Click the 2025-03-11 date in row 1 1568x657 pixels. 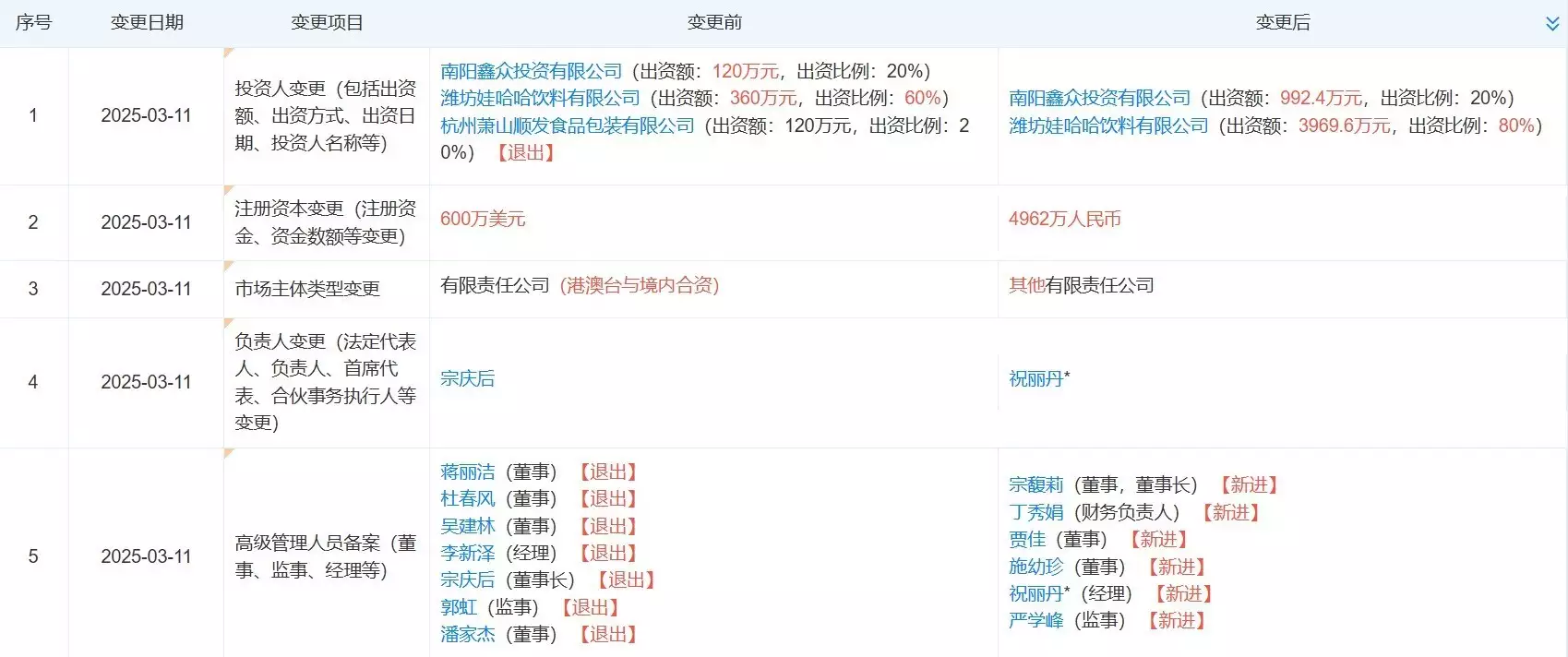[x=146, y=115]
